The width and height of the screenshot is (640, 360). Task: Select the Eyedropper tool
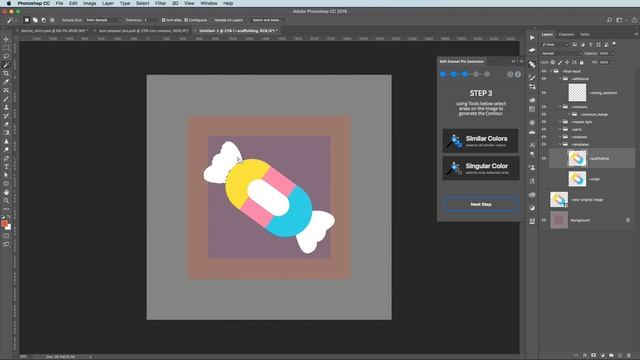(x=6, y=82)
